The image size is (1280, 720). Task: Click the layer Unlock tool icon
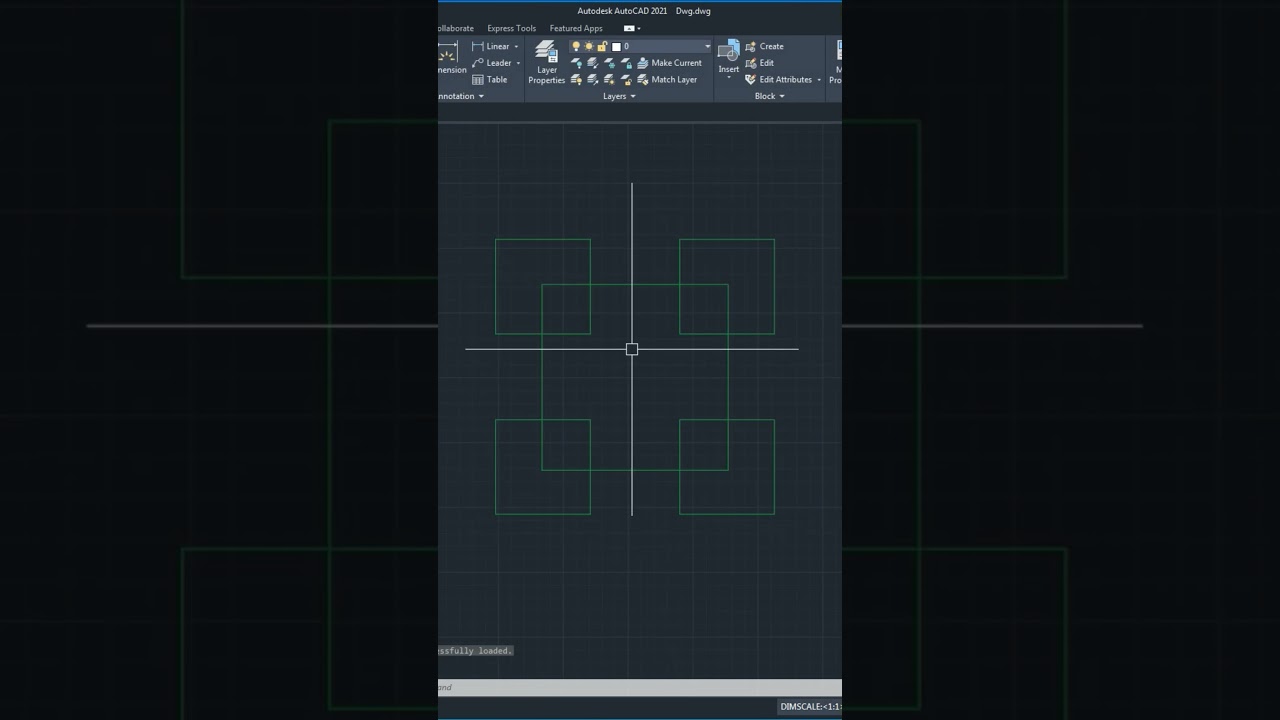pos(626,80)
